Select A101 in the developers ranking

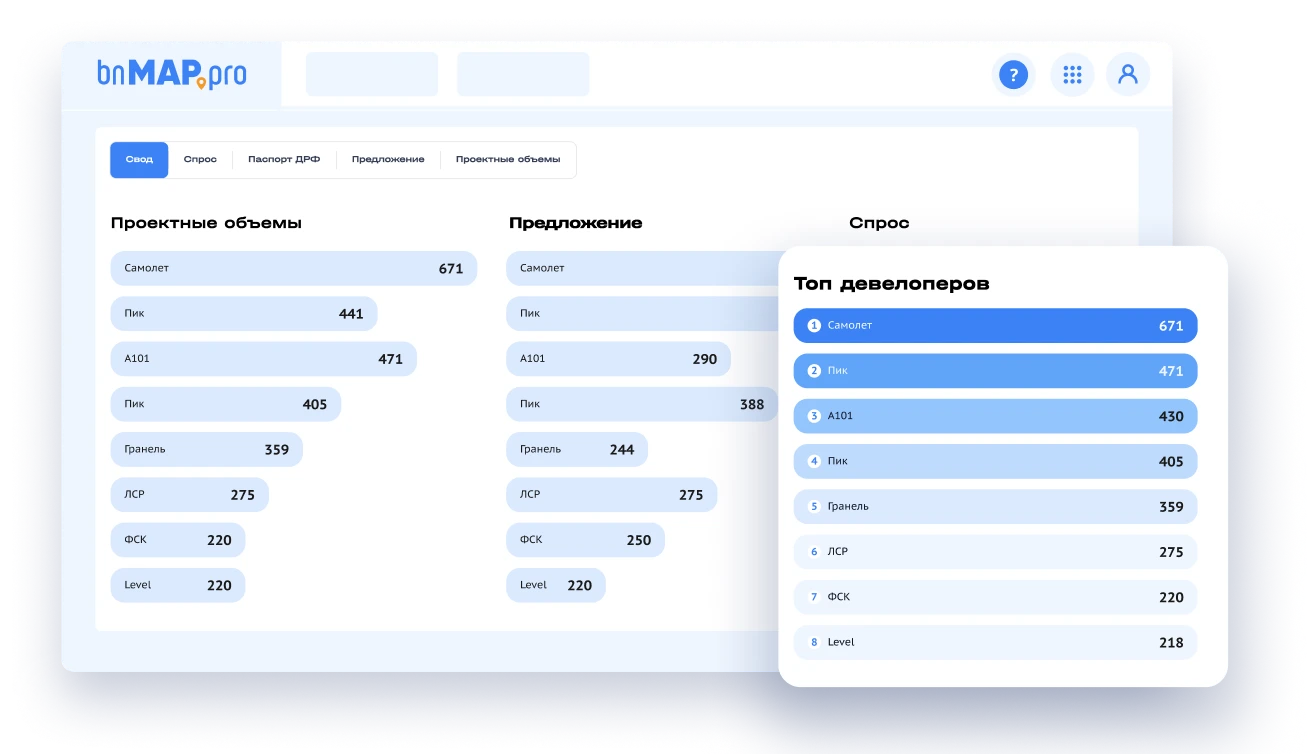click(994, 416)
